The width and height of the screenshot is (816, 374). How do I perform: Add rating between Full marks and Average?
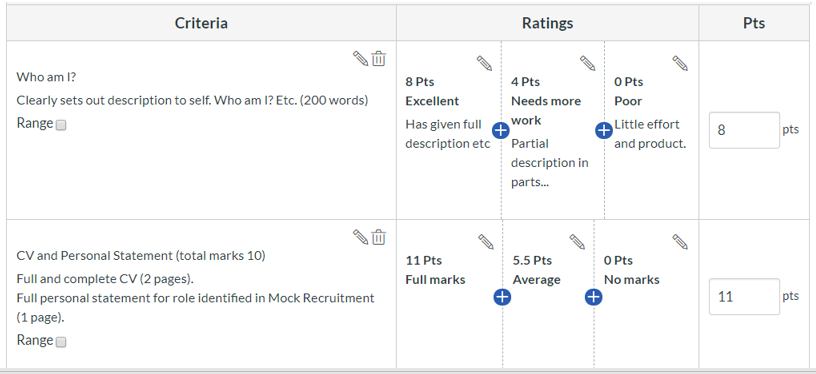point(502,297)
